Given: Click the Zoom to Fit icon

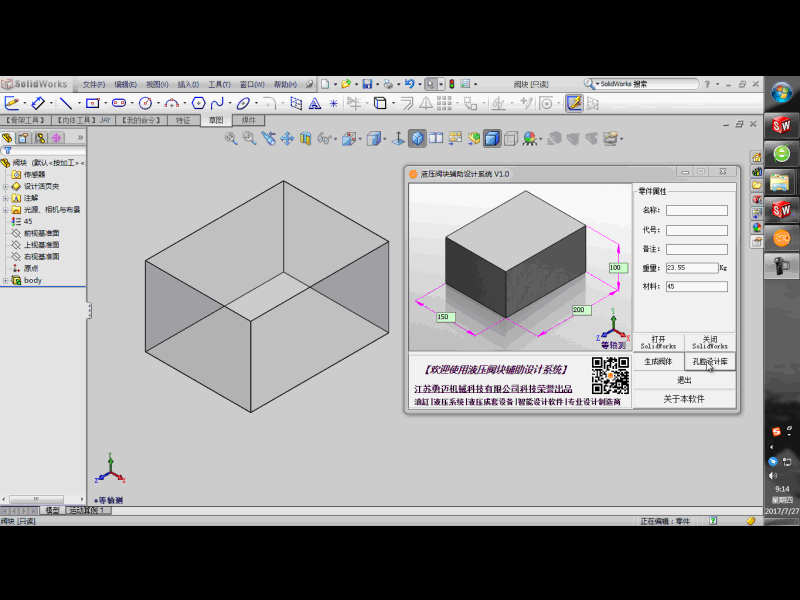Looking at the screenshot, I should (x=231, y=138).
